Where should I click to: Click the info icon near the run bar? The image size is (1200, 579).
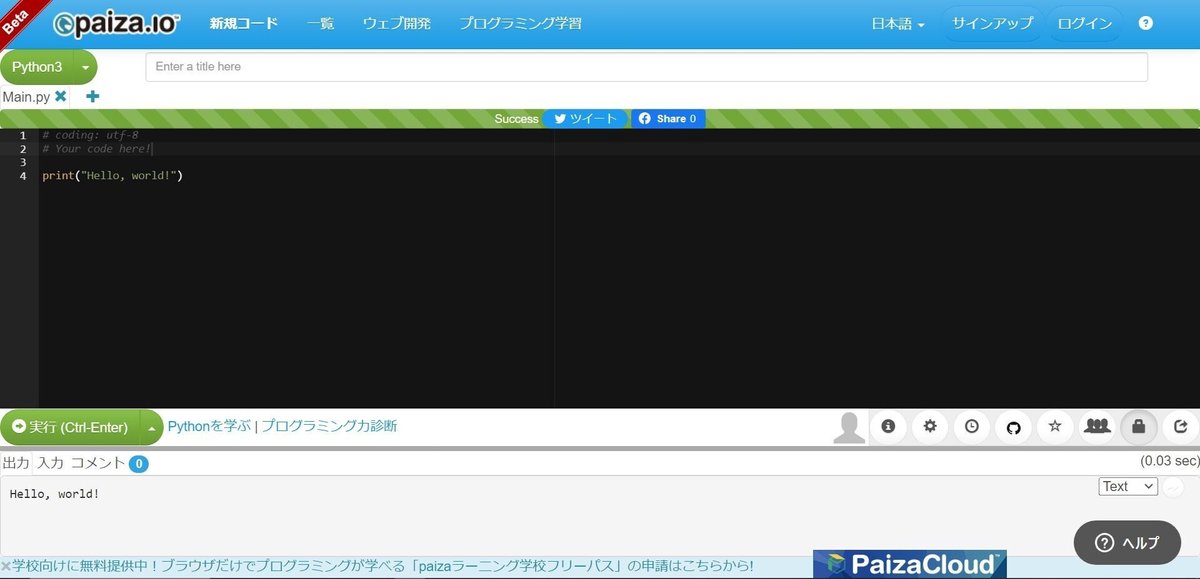click(888, 426)
